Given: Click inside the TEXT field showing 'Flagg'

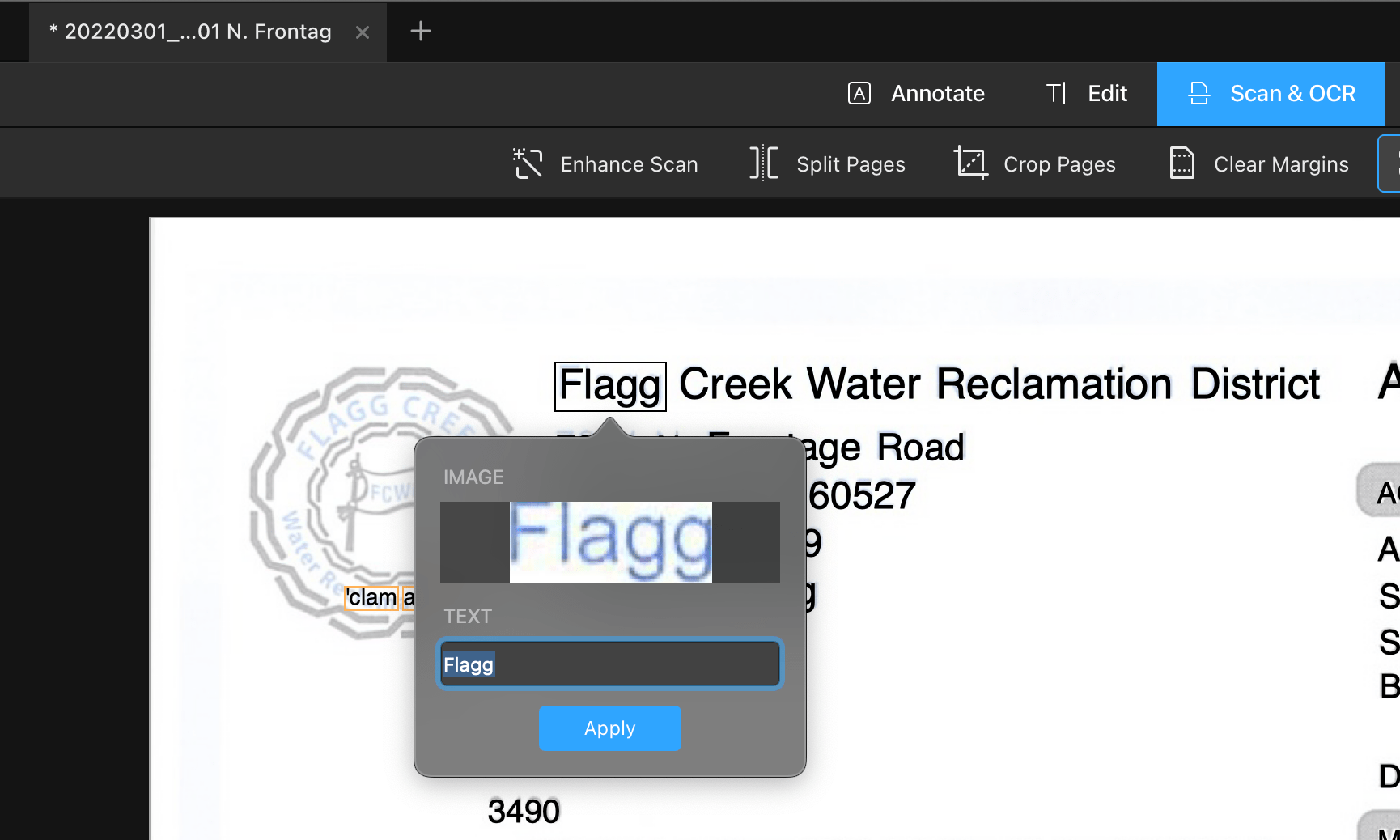Looking at the screenshot, I should [x=609, y=664].
